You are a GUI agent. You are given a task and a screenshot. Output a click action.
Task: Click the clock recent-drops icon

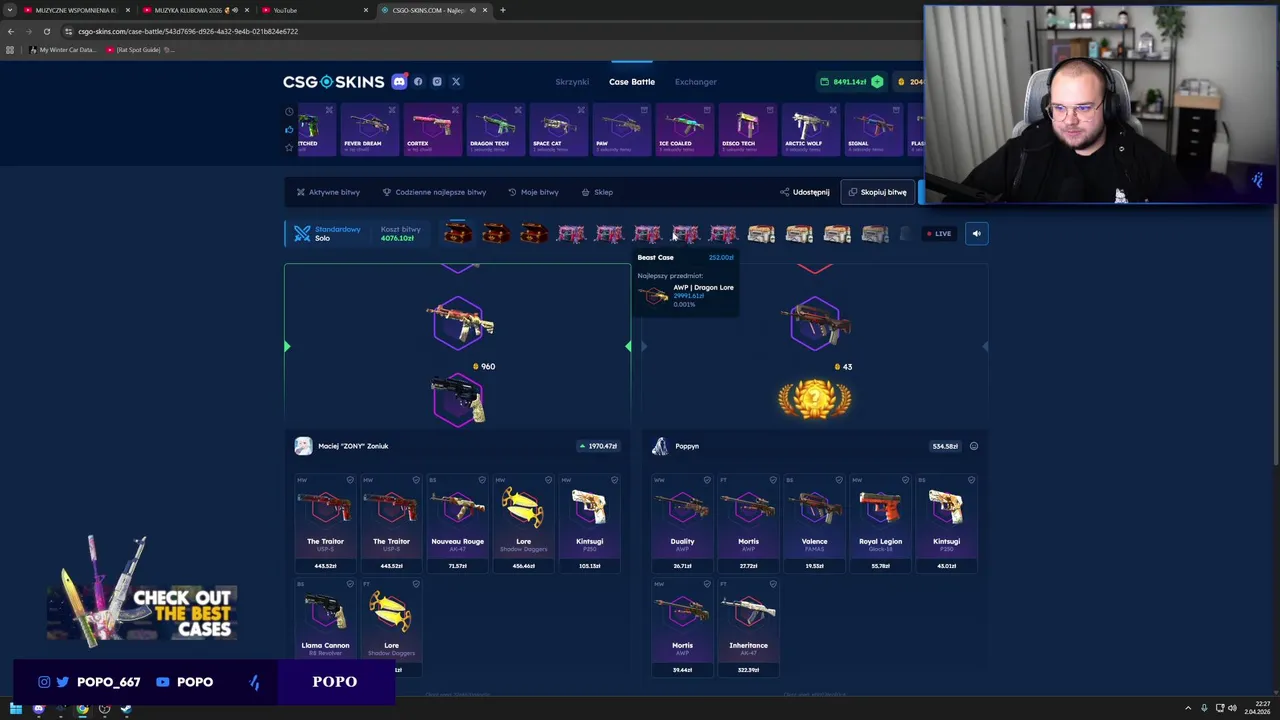[289, 111]
